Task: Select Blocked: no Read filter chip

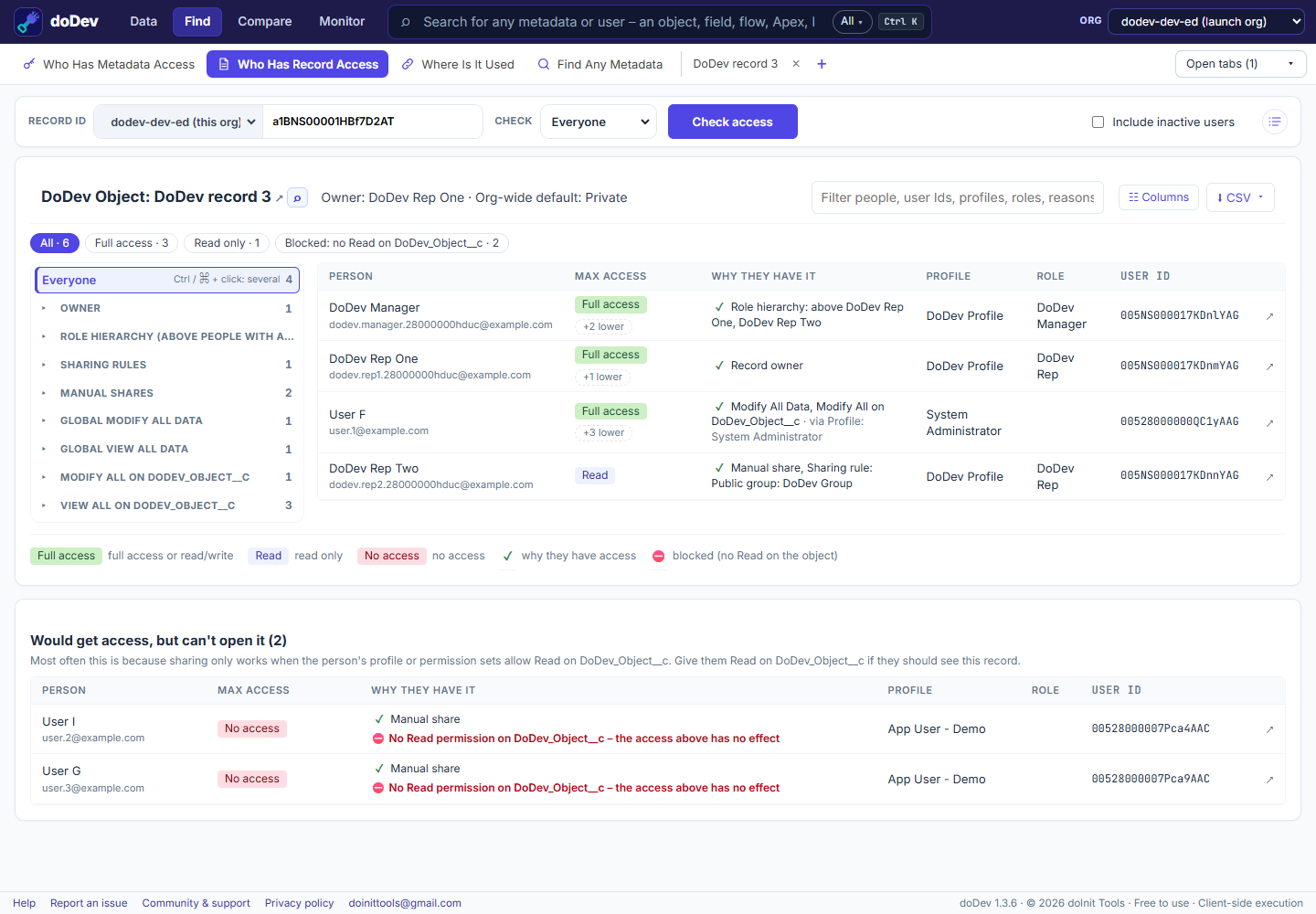Action: 392,243
